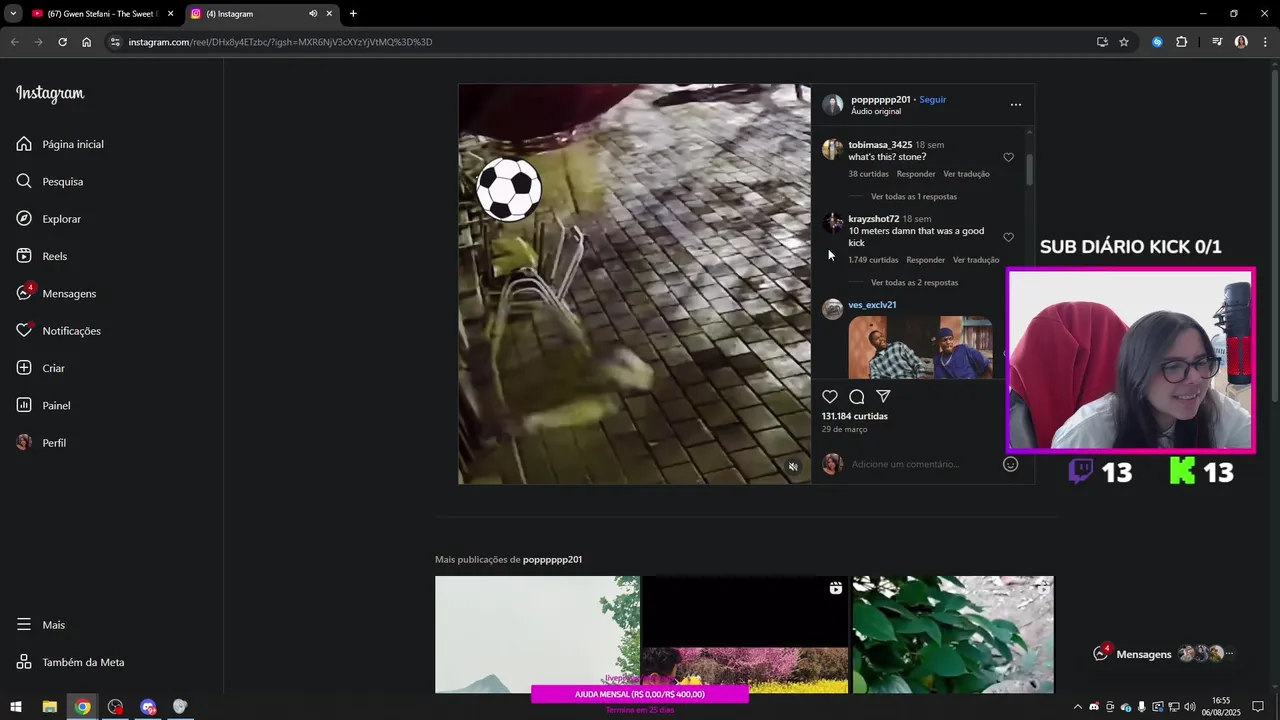
Task: Open the GIF image in ves_exclv21's comment
Action: pyautogui.click(x=920, y=347)
